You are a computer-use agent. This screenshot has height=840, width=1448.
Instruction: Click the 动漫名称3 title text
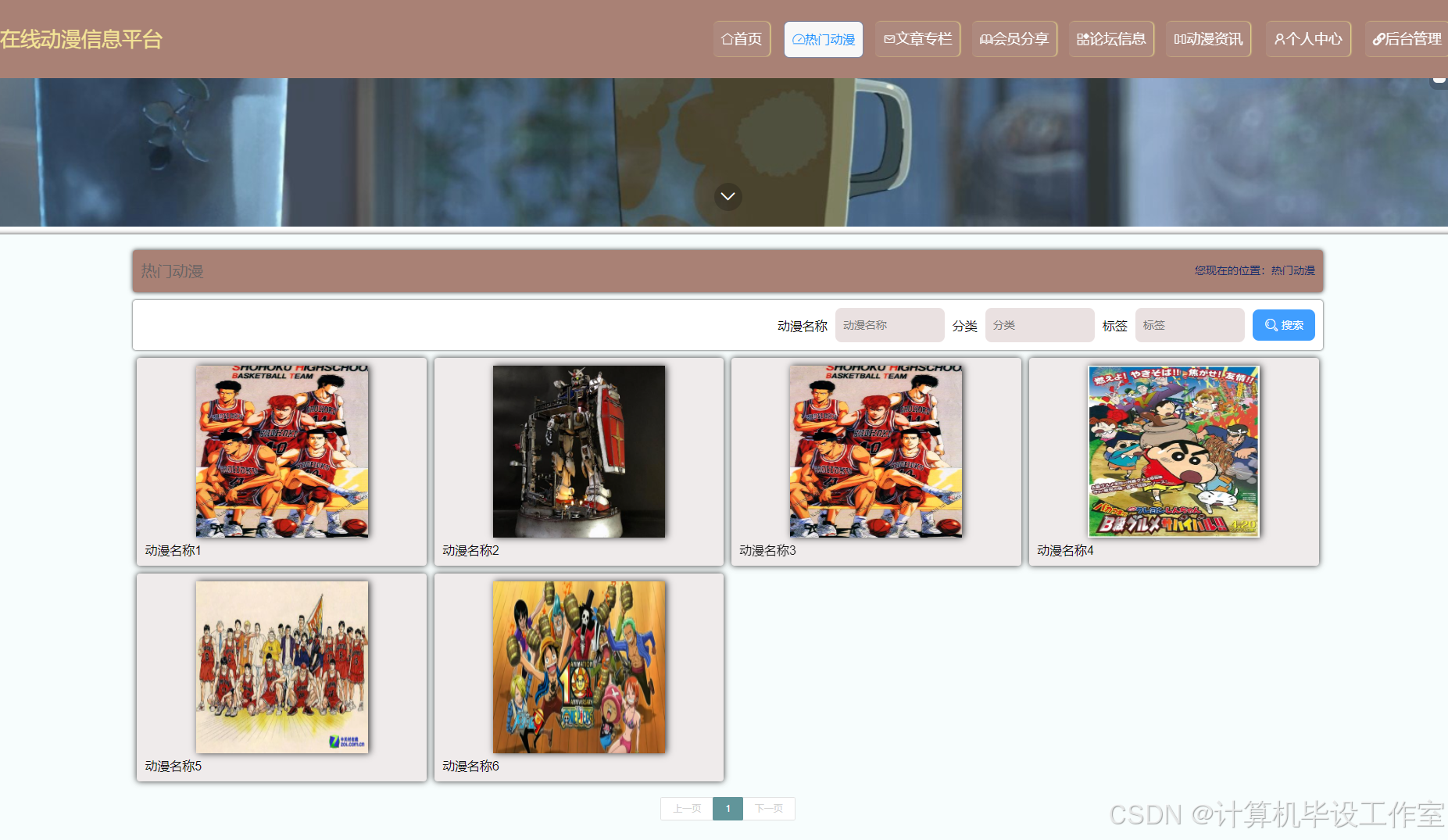coord(767,550)
